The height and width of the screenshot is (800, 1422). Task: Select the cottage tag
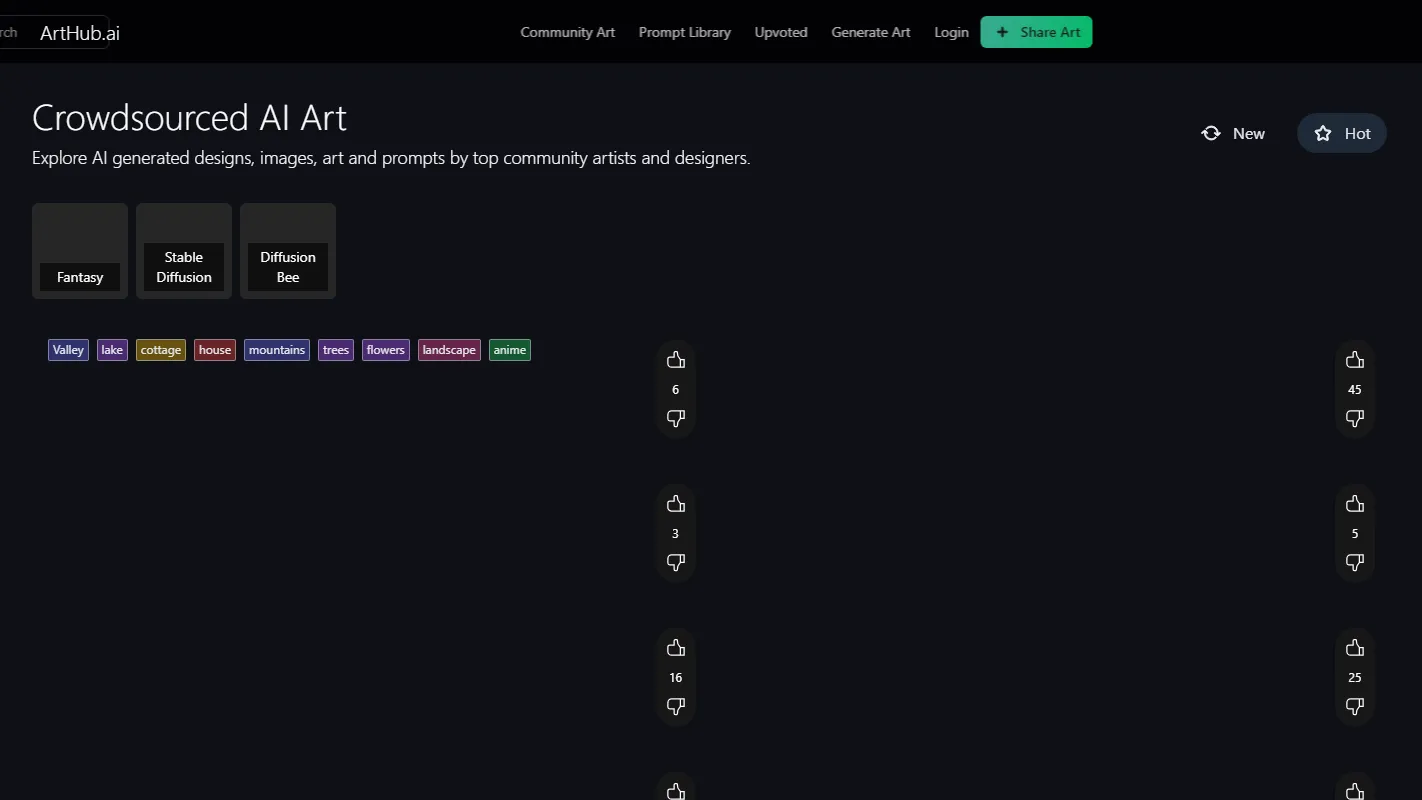click(x=160, y=349)
